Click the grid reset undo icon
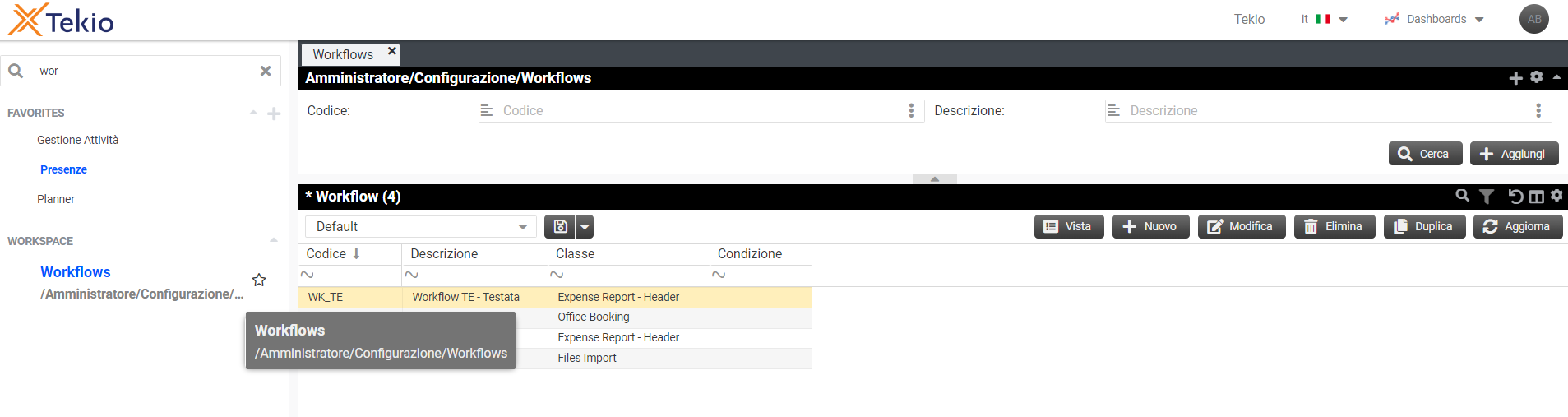The width and height of the screenshot is (1568, 417). [x=1515, y=197]
